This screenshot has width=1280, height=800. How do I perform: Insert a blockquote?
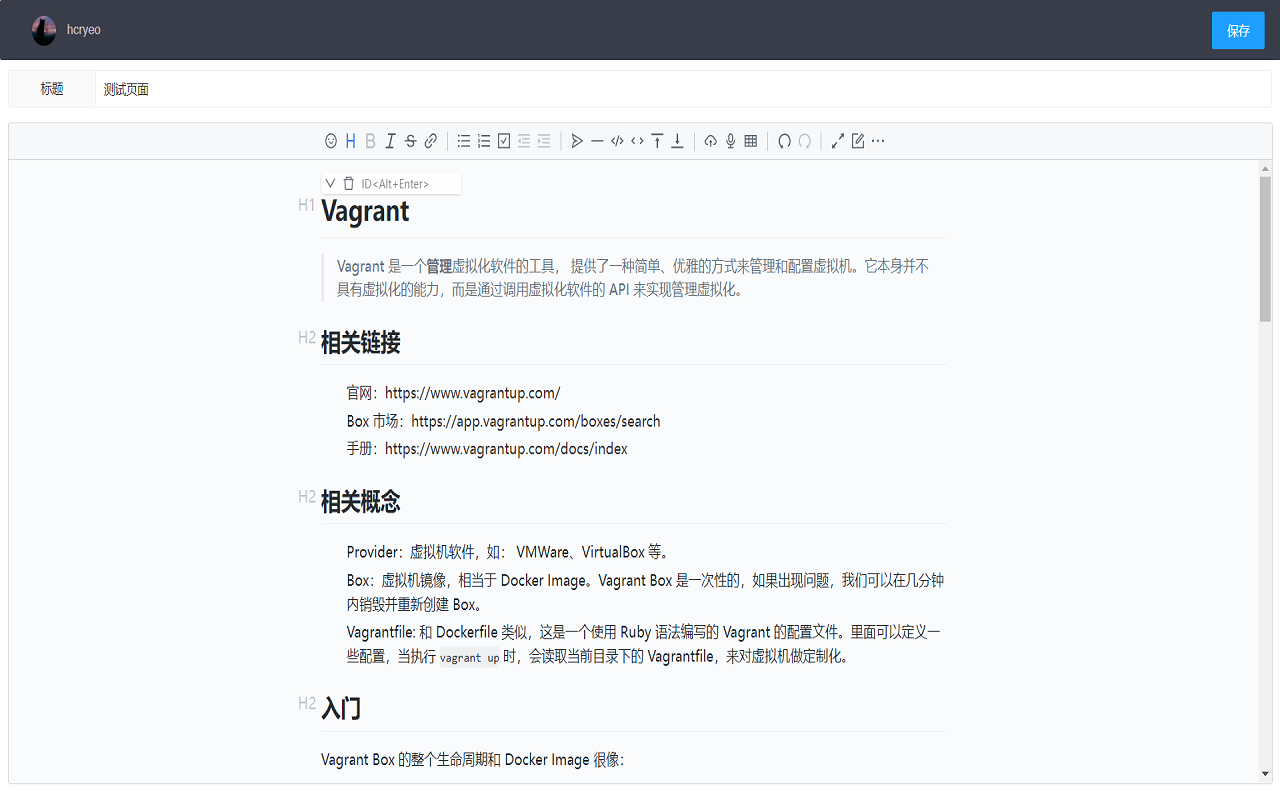click(x=577, y=141)
